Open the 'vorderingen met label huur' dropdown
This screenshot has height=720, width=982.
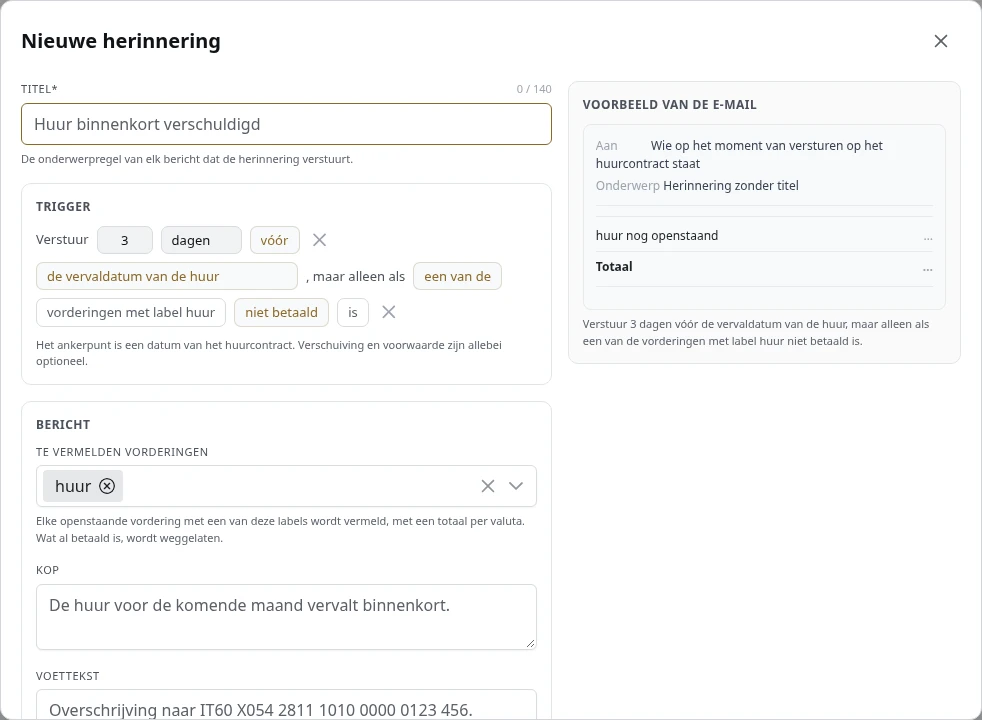(131, 312)
